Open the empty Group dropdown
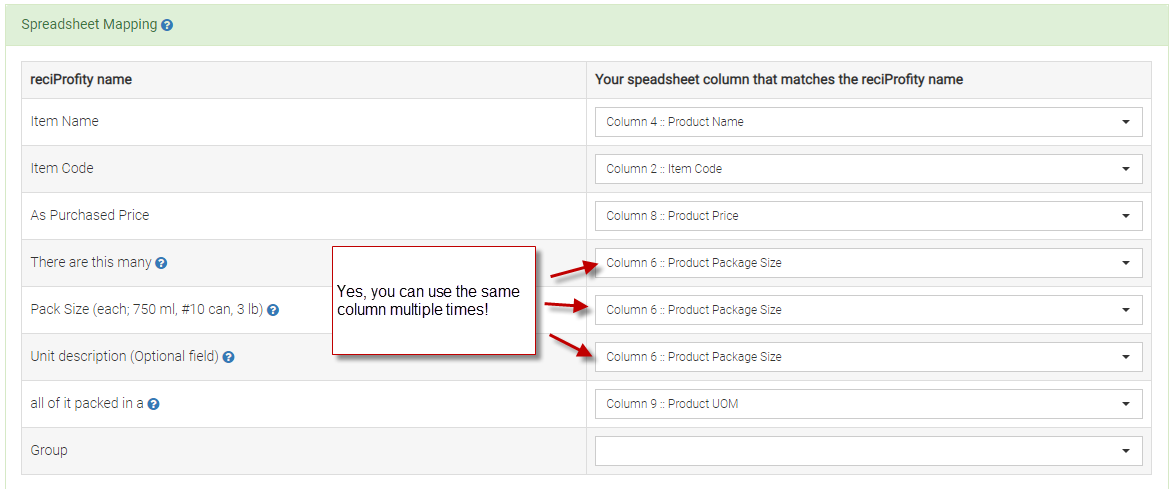Screen dimensions: 1172x489 [x=868, y=451]
